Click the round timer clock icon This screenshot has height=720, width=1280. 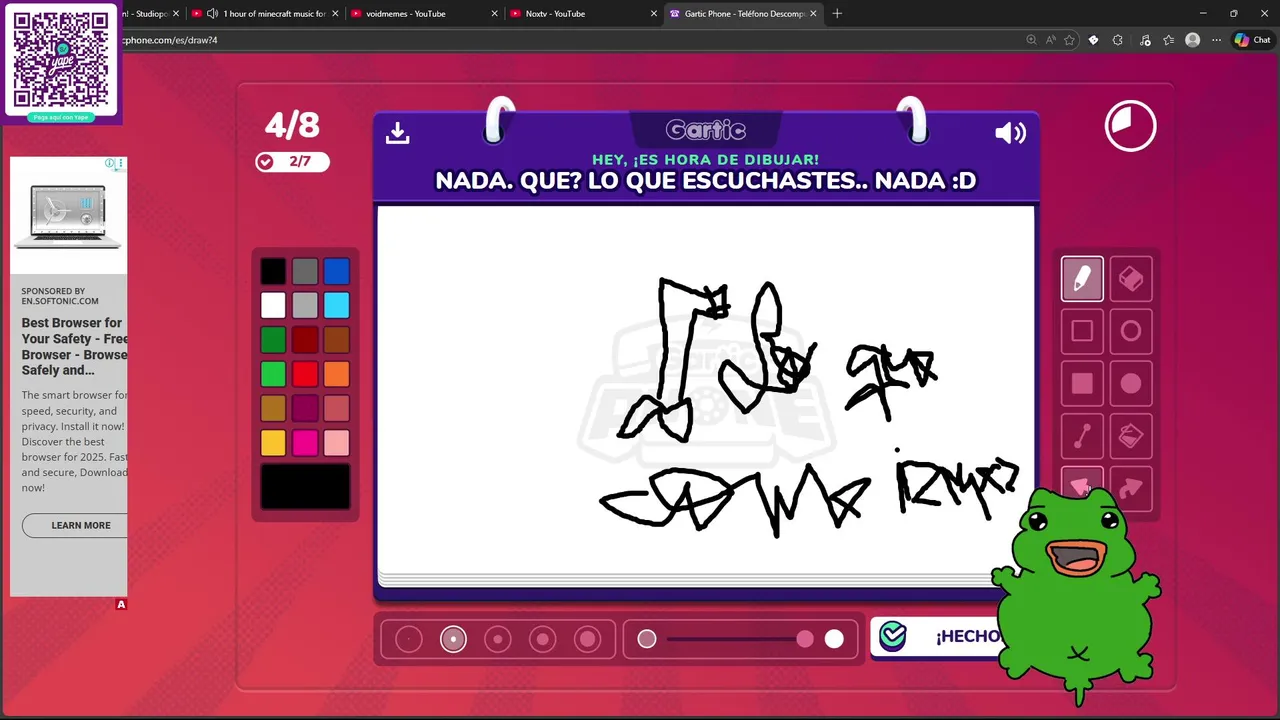[1130, 126]
